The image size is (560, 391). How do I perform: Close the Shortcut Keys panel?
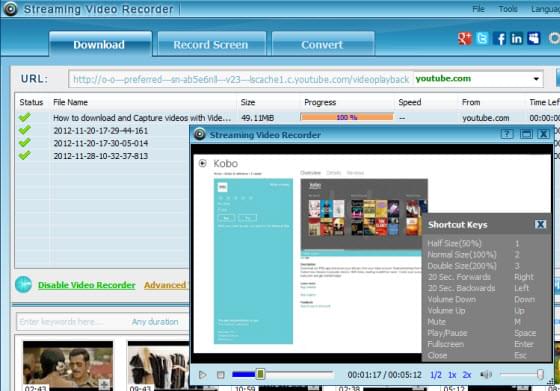(x=540, y=224)
